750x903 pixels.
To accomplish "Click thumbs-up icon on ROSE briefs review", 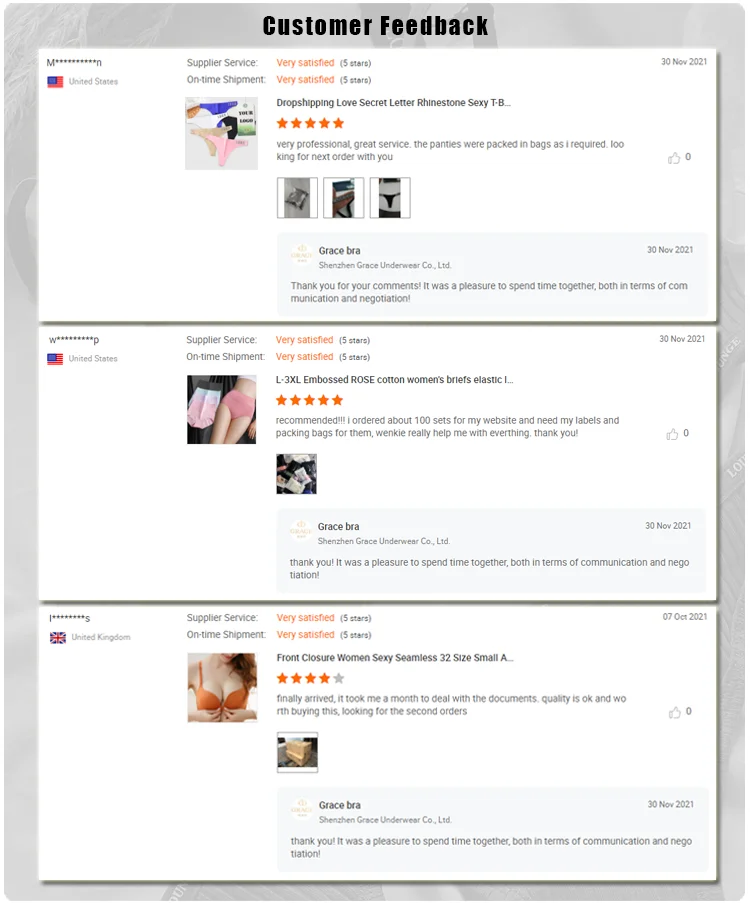I will pyautogui.click(x=672, y=434).
